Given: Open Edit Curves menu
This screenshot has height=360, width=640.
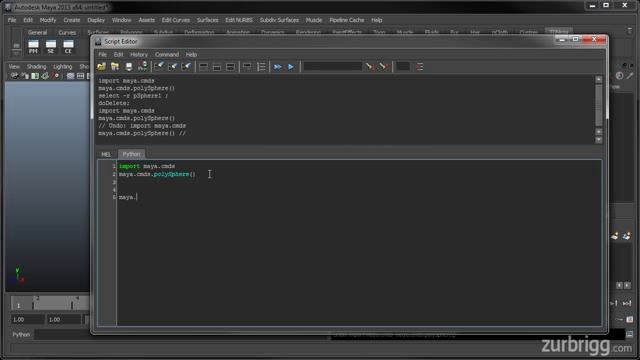Looking at the screenshot, I should pyautogui.click(x=176, y=20).
